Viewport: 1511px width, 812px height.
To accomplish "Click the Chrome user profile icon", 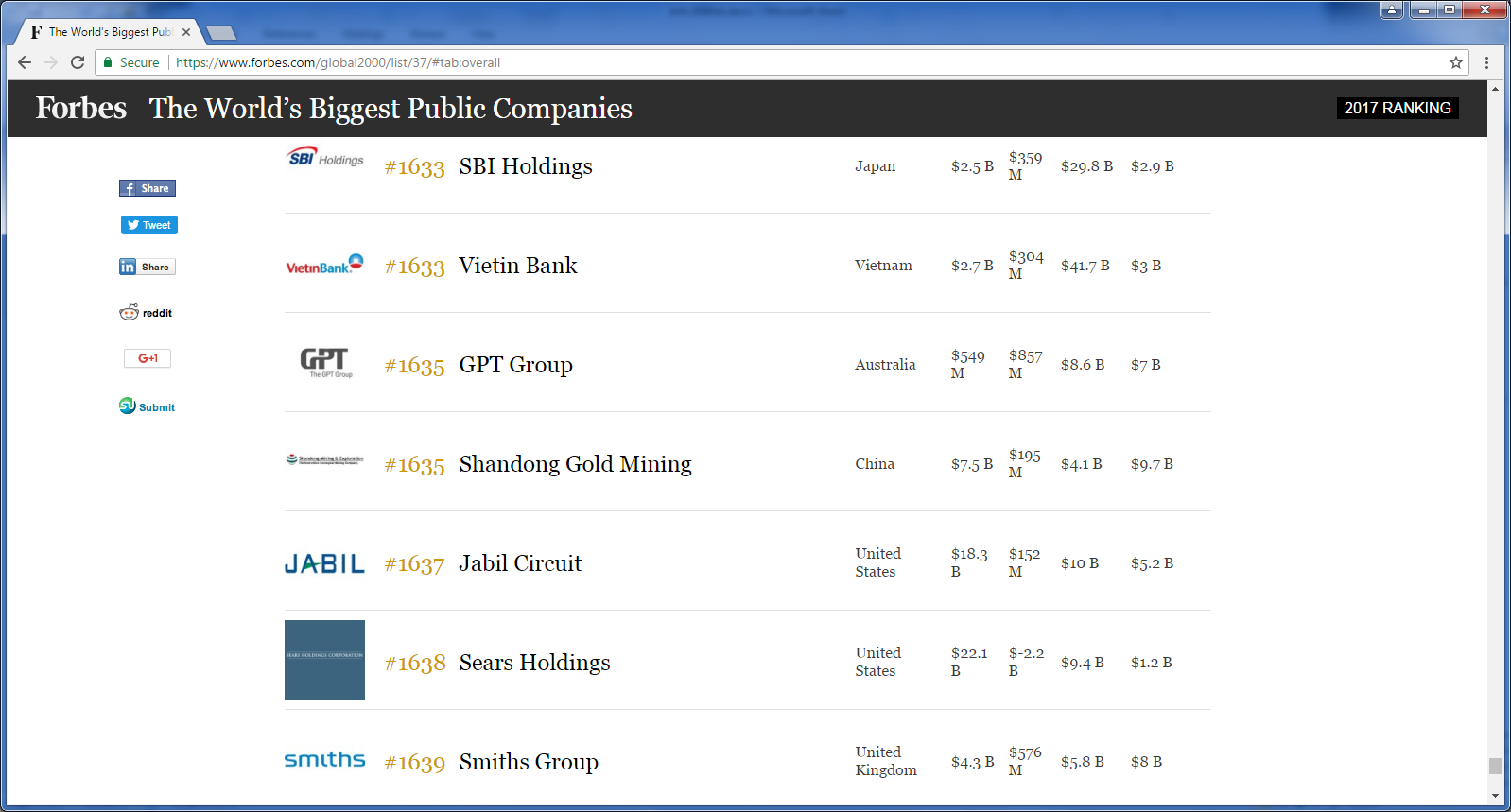I will (x=1392, y=9).
